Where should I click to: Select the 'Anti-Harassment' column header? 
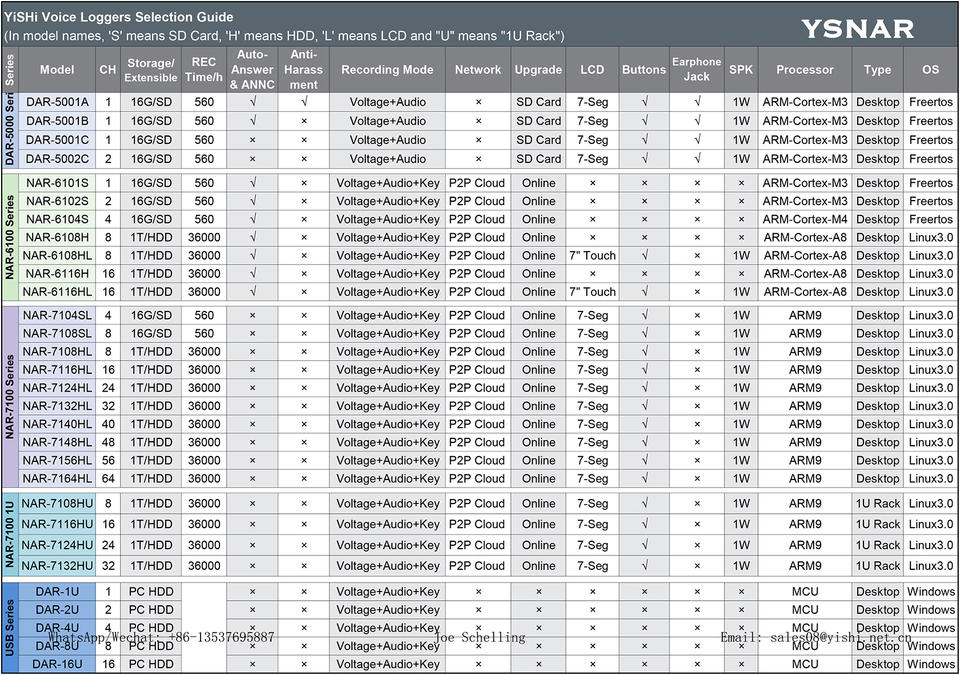coord(304,70)
